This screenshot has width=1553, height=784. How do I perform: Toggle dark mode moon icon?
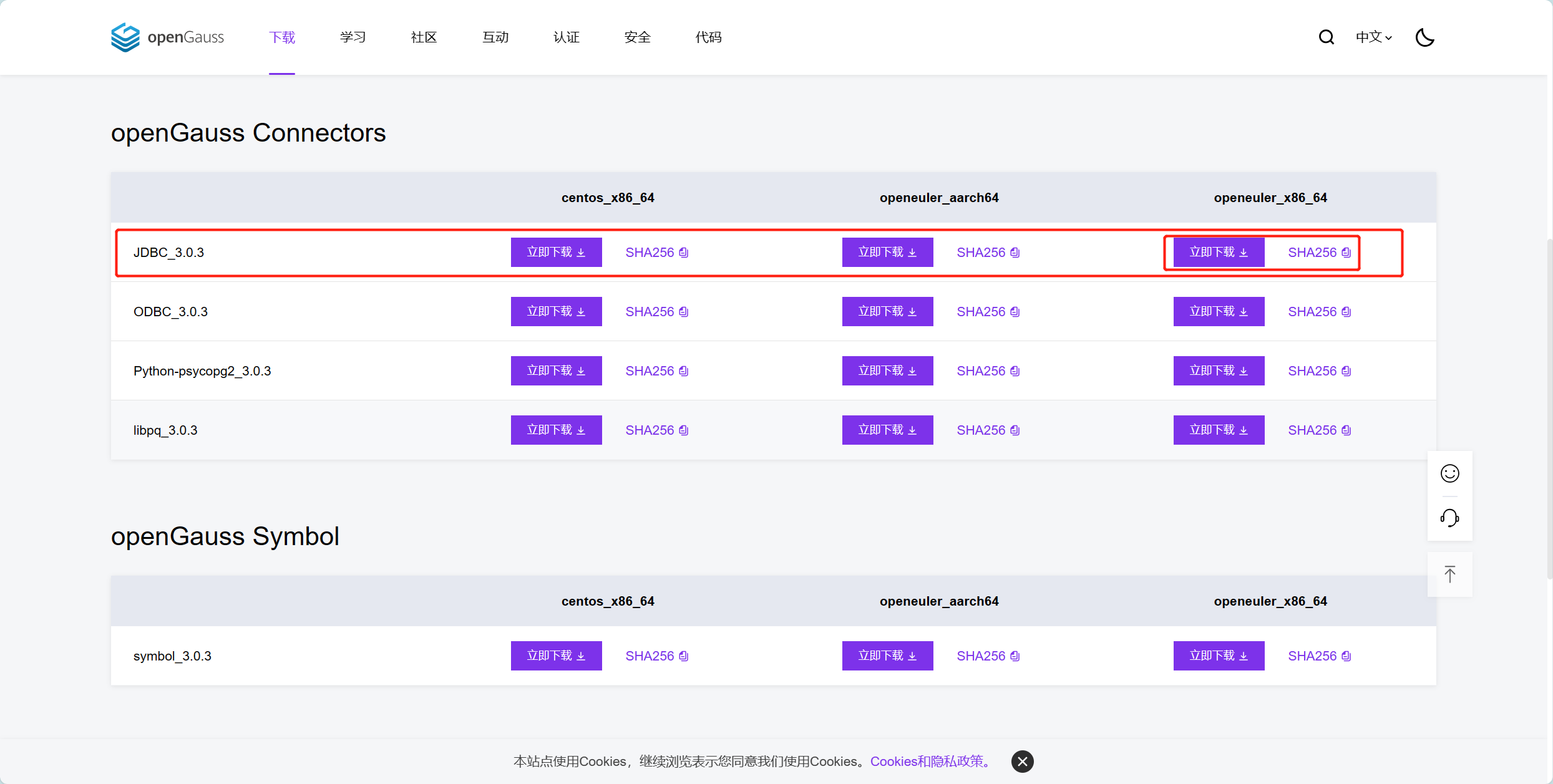point(1424,37)
